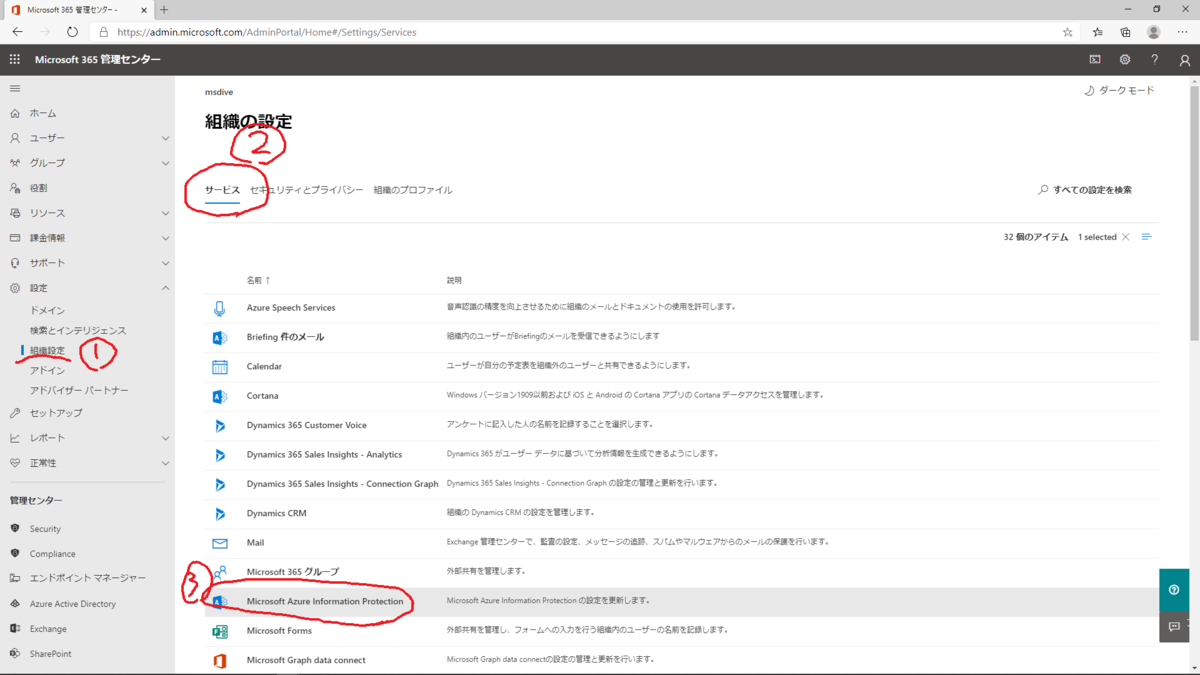Image resolution: width=1200 pixels, height=675 pixels.
Task: Collapse navigation with hamburger menu icon
Action: click(14, 89)
